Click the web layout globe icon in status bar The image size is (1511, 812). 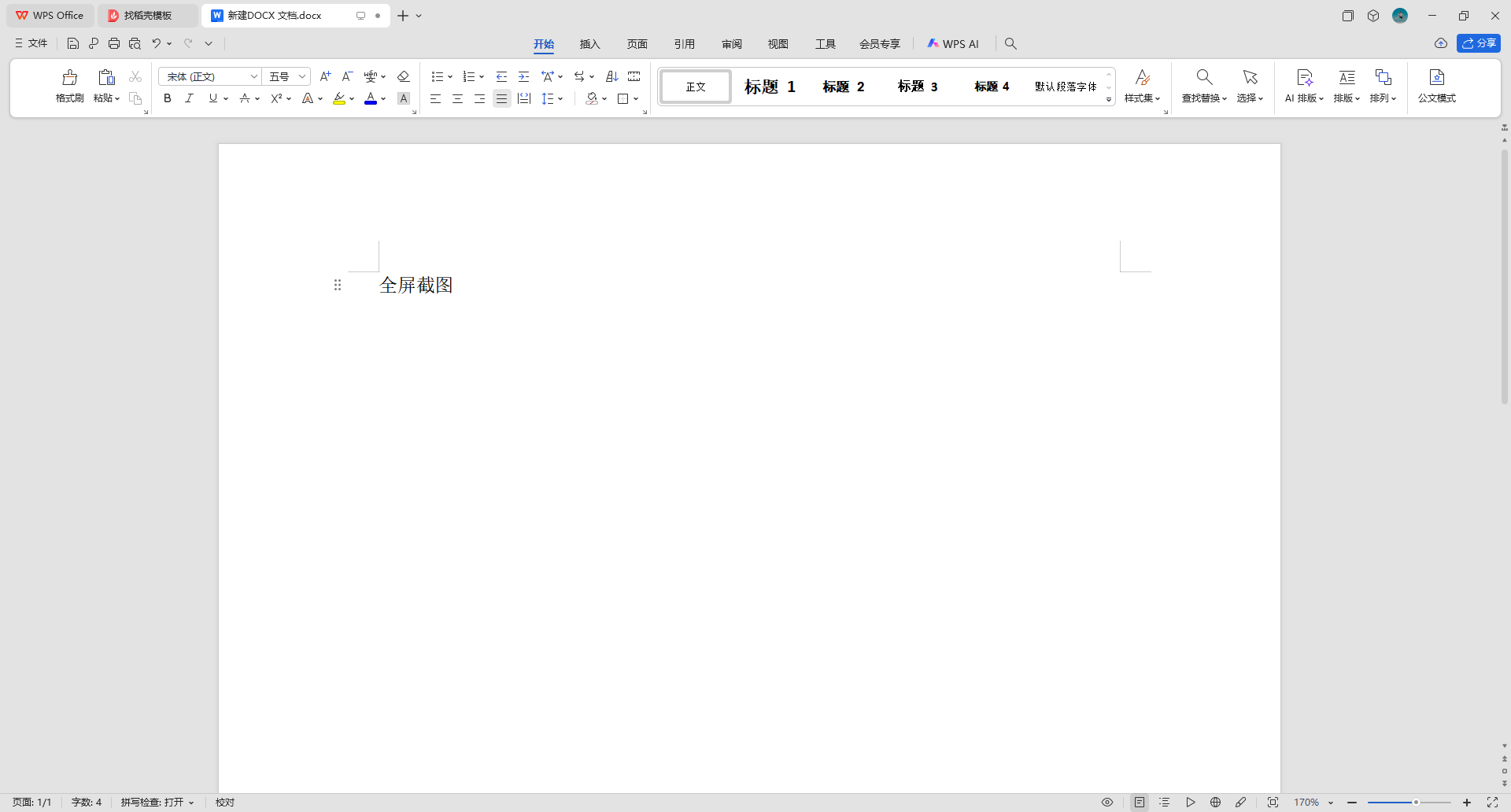pyautogui.click(x=1216, y=803)
